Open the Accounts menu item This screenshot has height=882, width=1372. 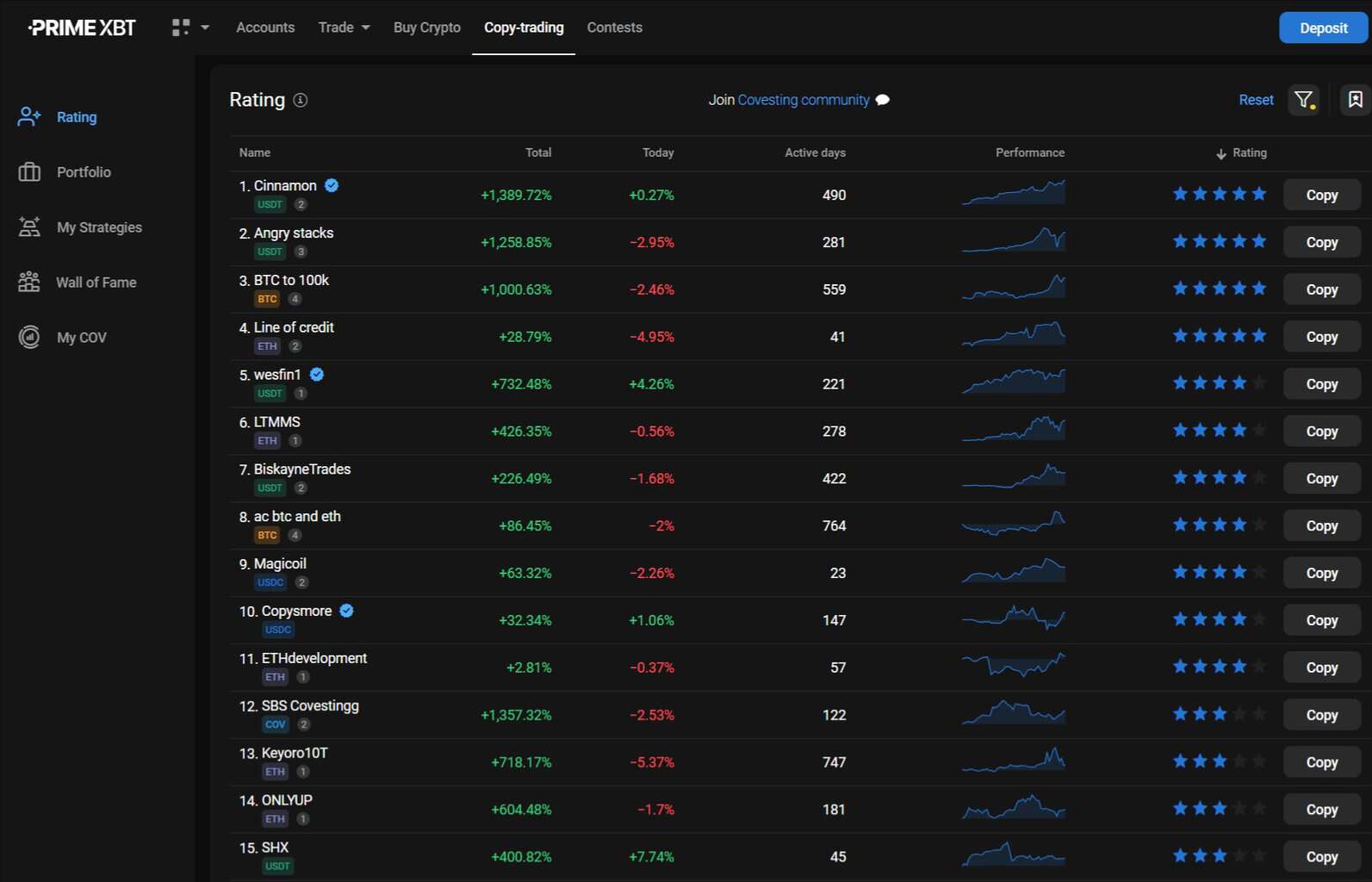pos(265,28)
